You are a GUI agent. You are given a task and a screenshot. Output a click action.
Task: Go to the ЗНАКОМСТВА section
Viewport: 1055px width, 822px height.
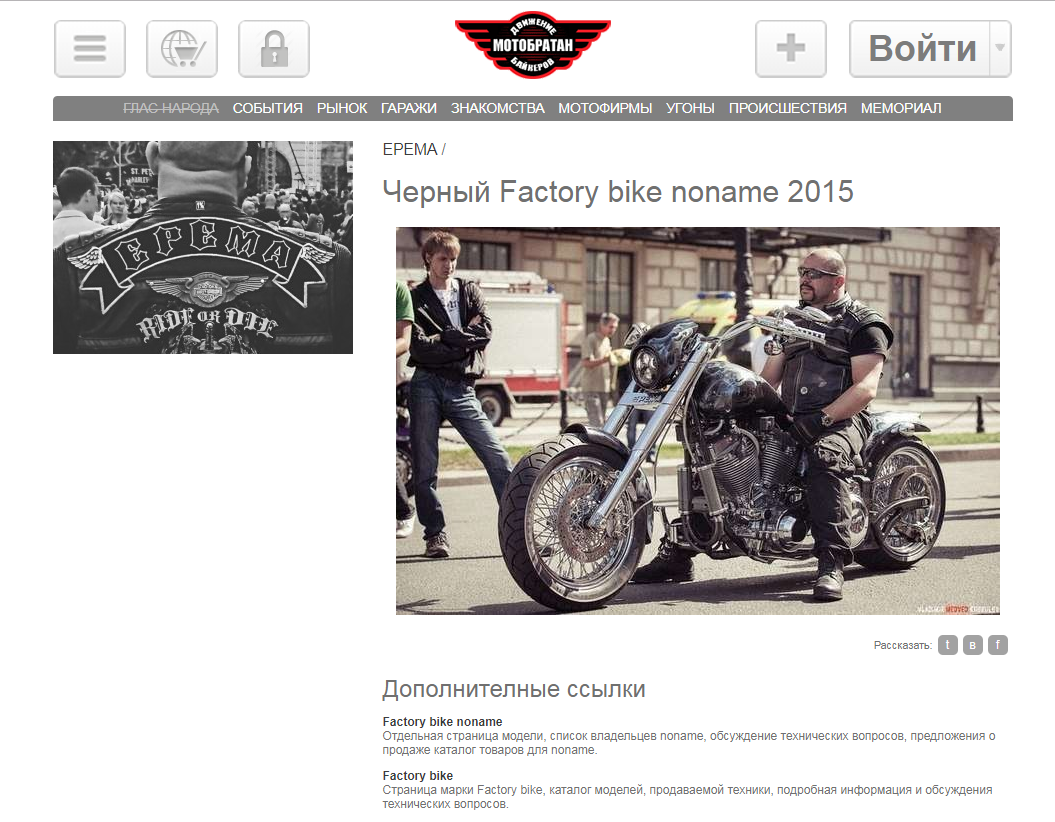click(x=497, y=108)
